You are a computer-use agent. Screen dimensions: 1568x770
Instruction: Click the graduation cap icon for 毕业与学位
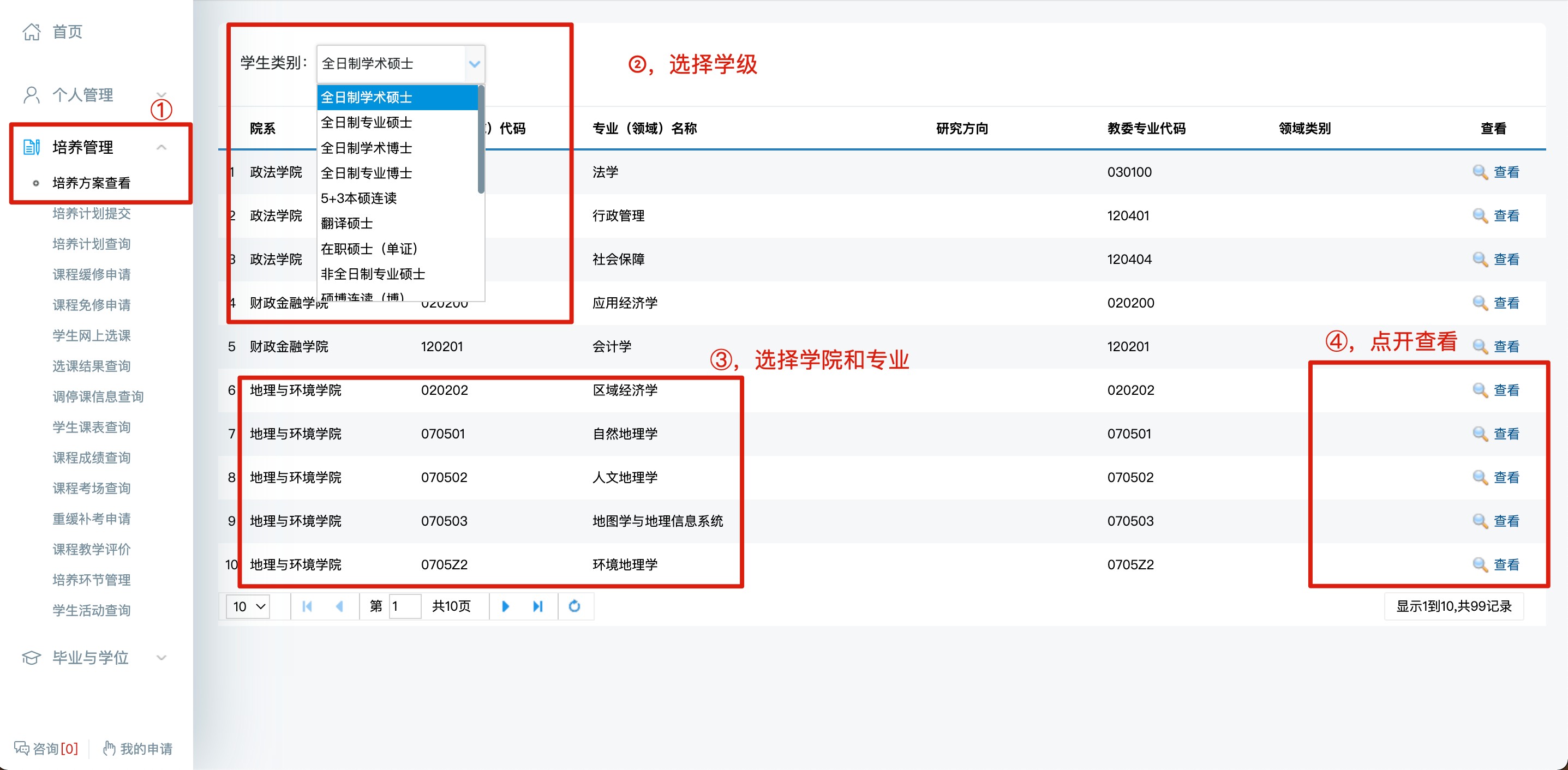[32, 658]
